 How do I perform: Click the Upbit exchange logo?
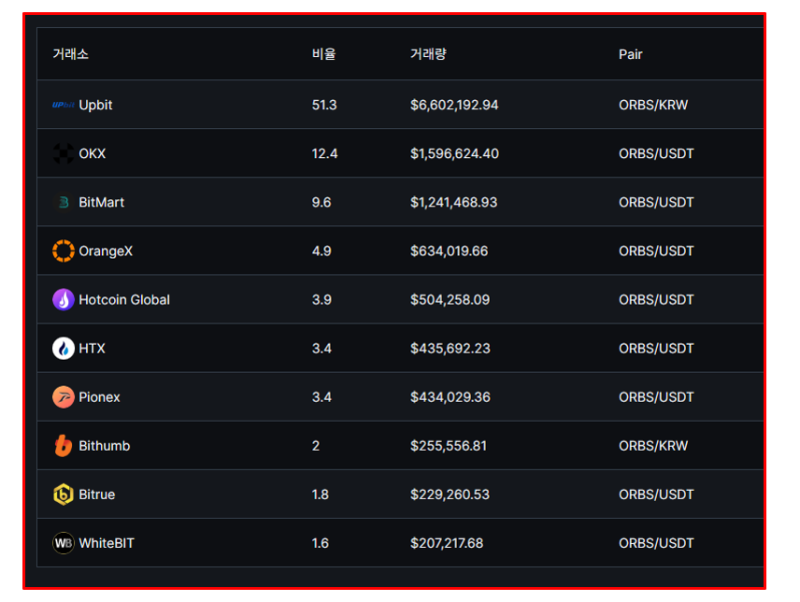click(63, 105)
